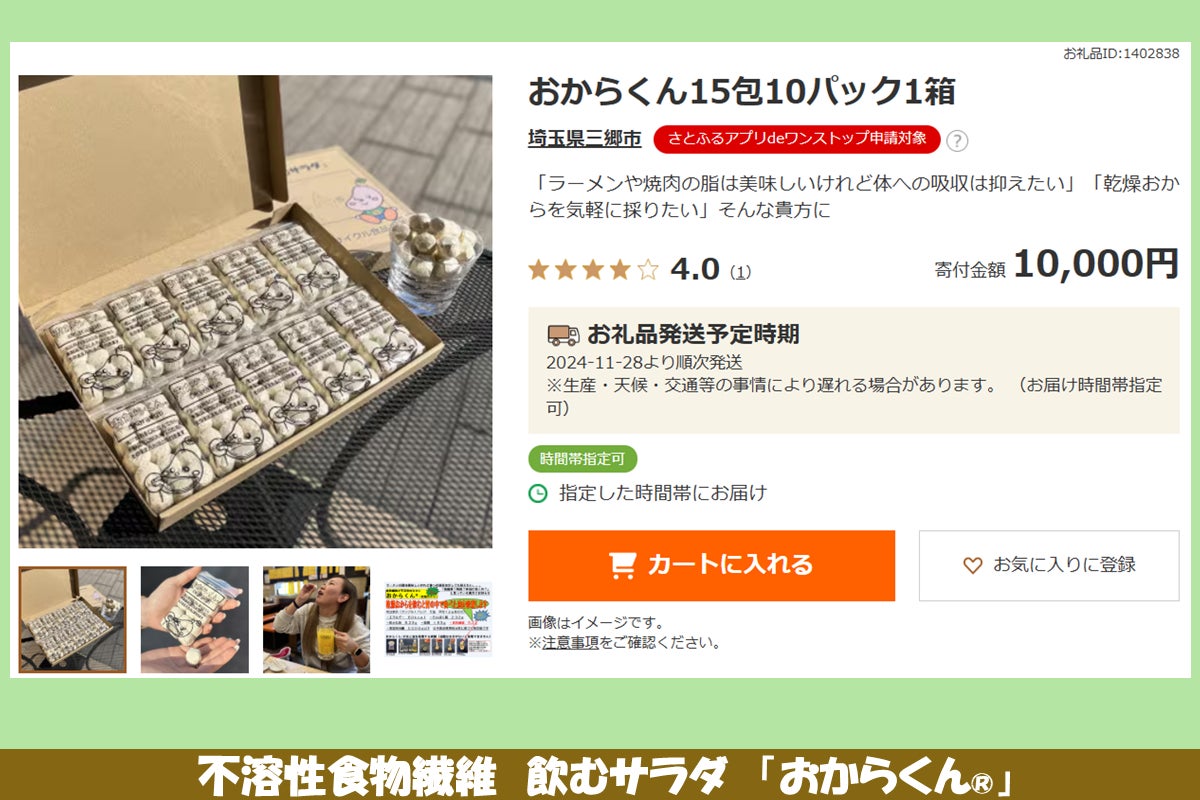This screenshot has height=800, width=1200.
Task: Select the woman with beer thumbnail
Action: click(316, 620)
